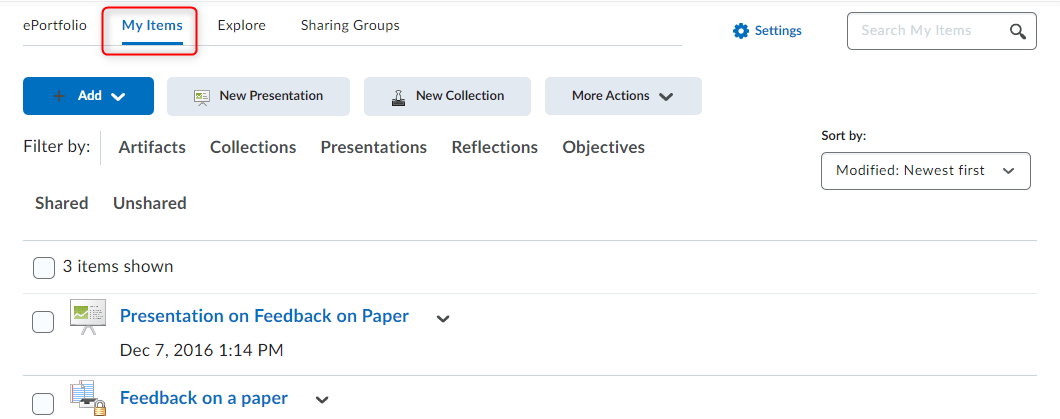Image resolution: width=1060 pixels, height=419 pixels.
Task: Switch to the Explore tab
Action: tap(241, 26)
